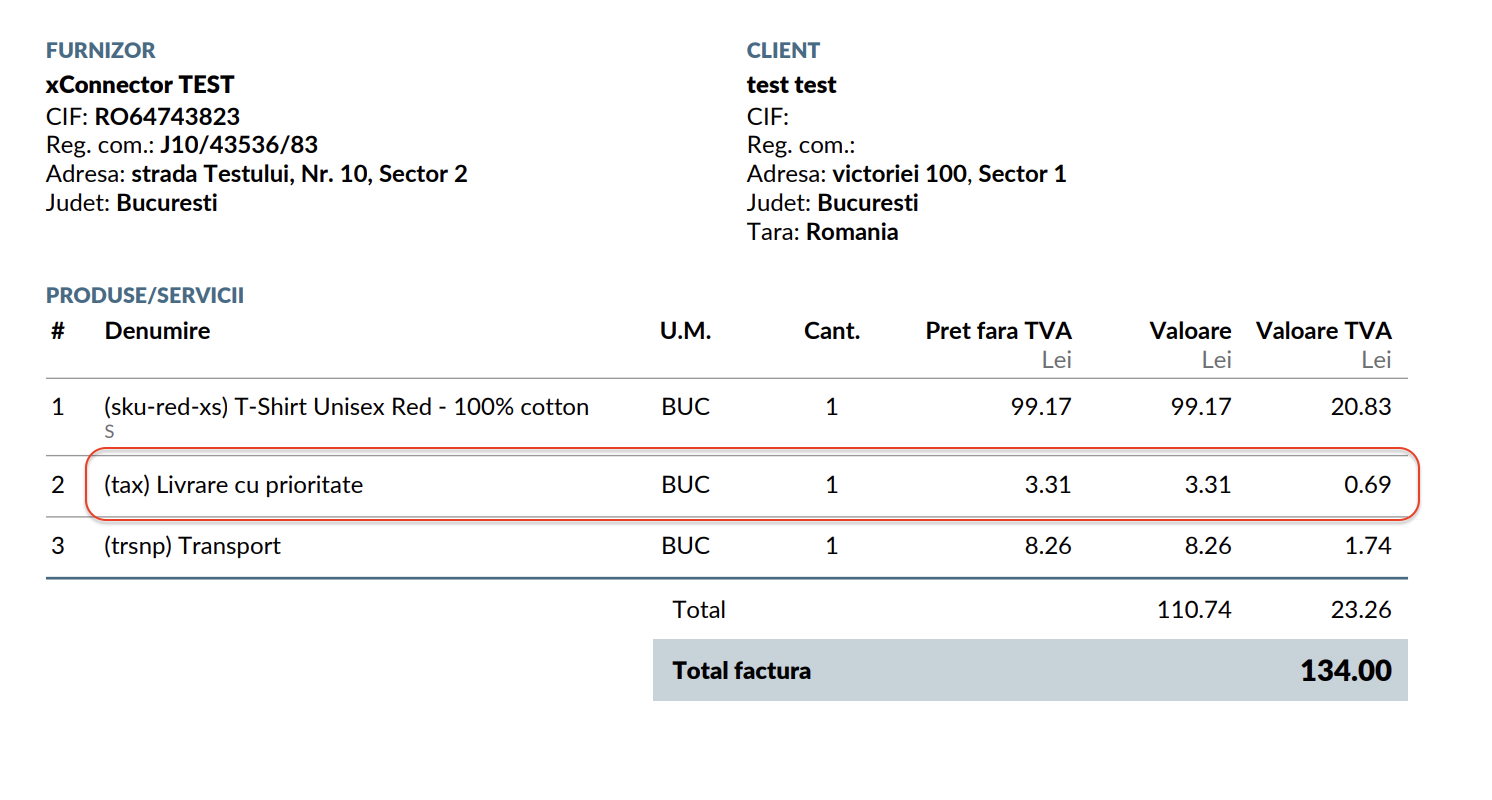The width and height of the screenshot is (1492, 800).
Task: Select the FURNIZOR section heading
Action: coord(101,50)
